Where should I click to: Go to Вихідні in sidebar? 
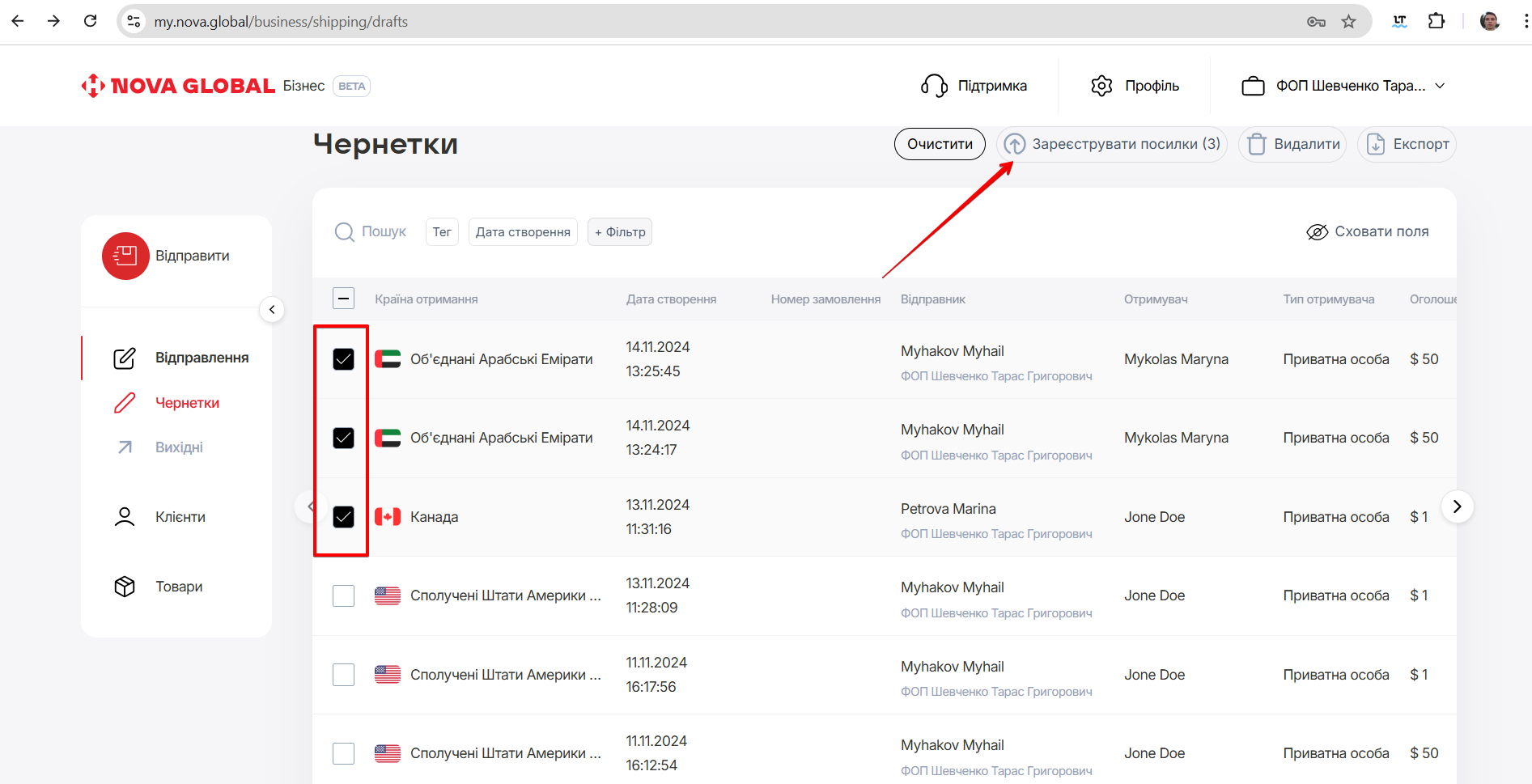(x=179, y=447)
